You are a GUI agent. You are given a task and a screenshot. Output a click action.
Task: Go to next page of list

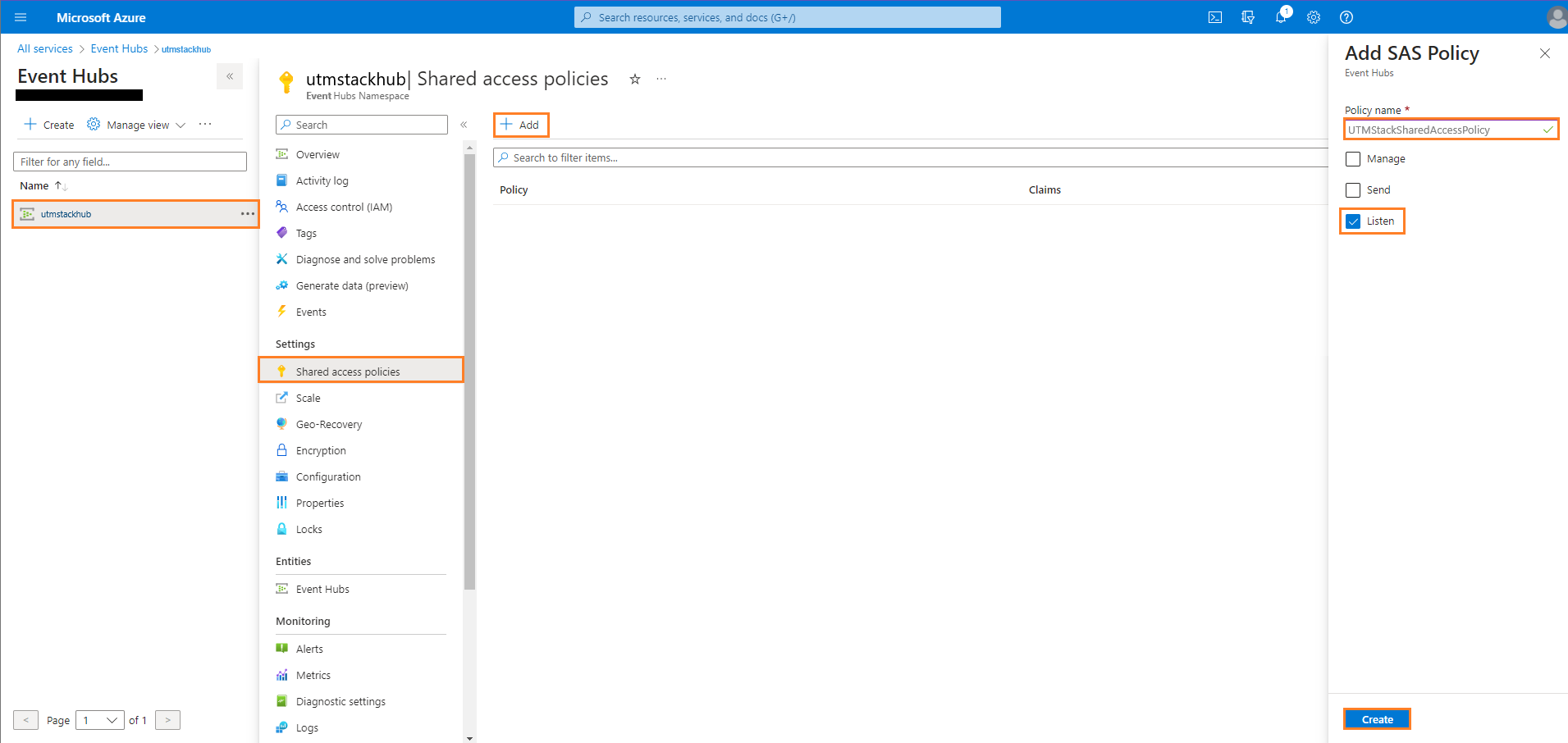pyautogui.click(x=167, y=720)
